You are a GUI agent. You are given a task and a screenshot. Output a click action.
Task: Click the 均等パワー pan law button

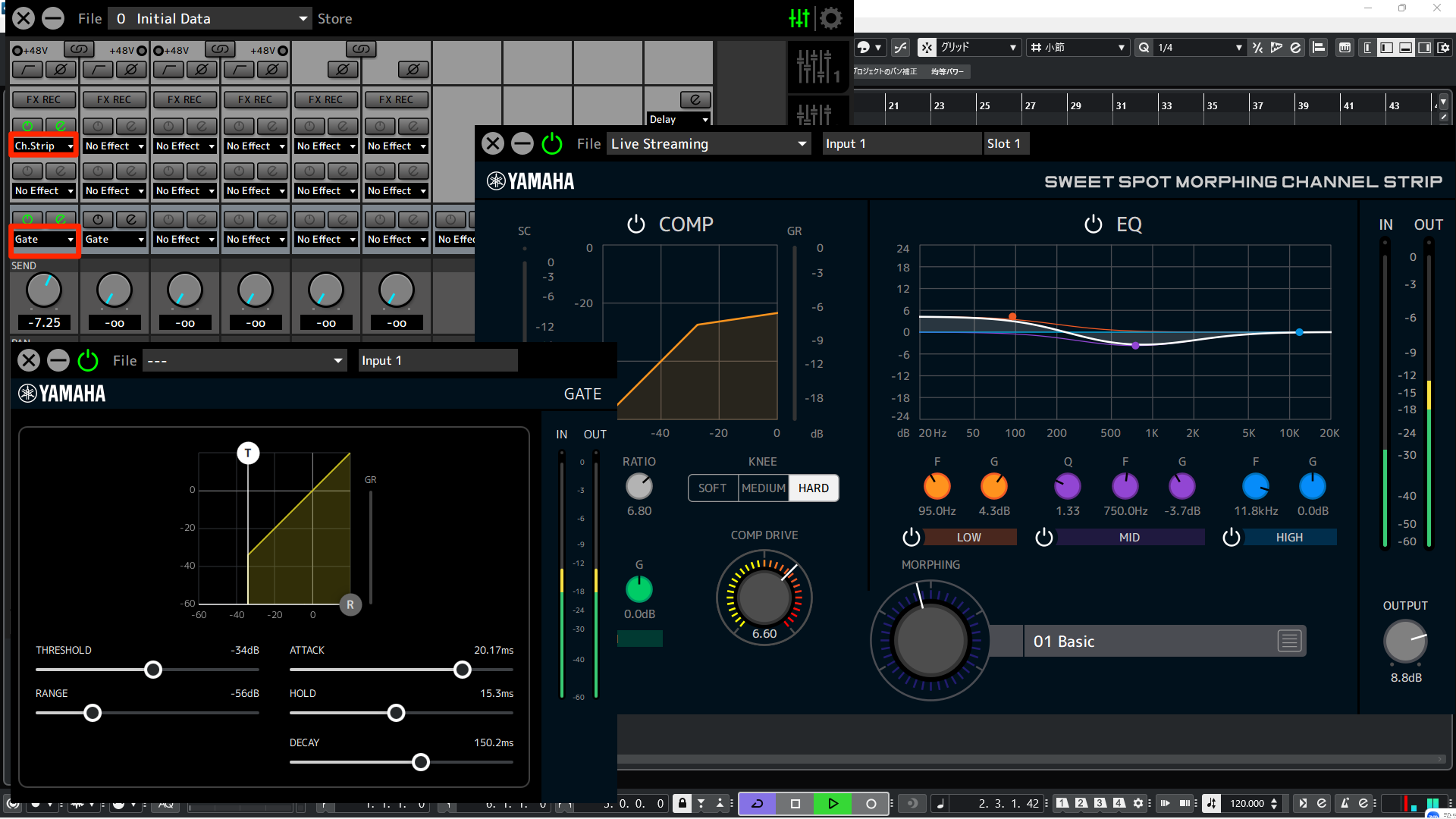click(x=947, y=71)
